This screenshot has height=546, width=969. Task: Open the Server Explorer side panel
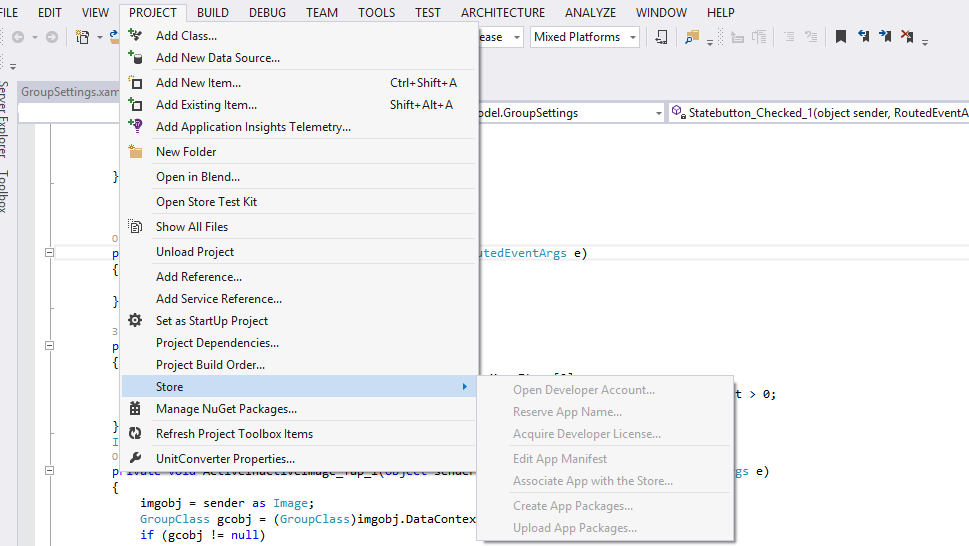[x=5, y=118]
